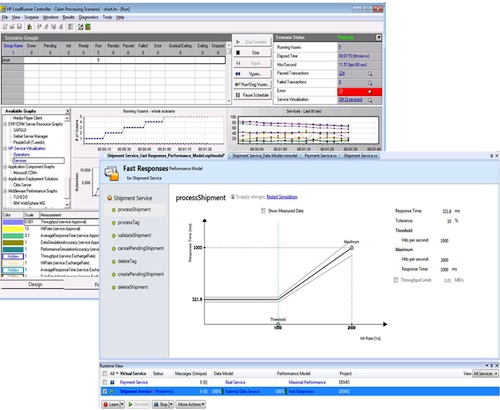Click the blue Throughput service Approval color swatch

[13, 222]
